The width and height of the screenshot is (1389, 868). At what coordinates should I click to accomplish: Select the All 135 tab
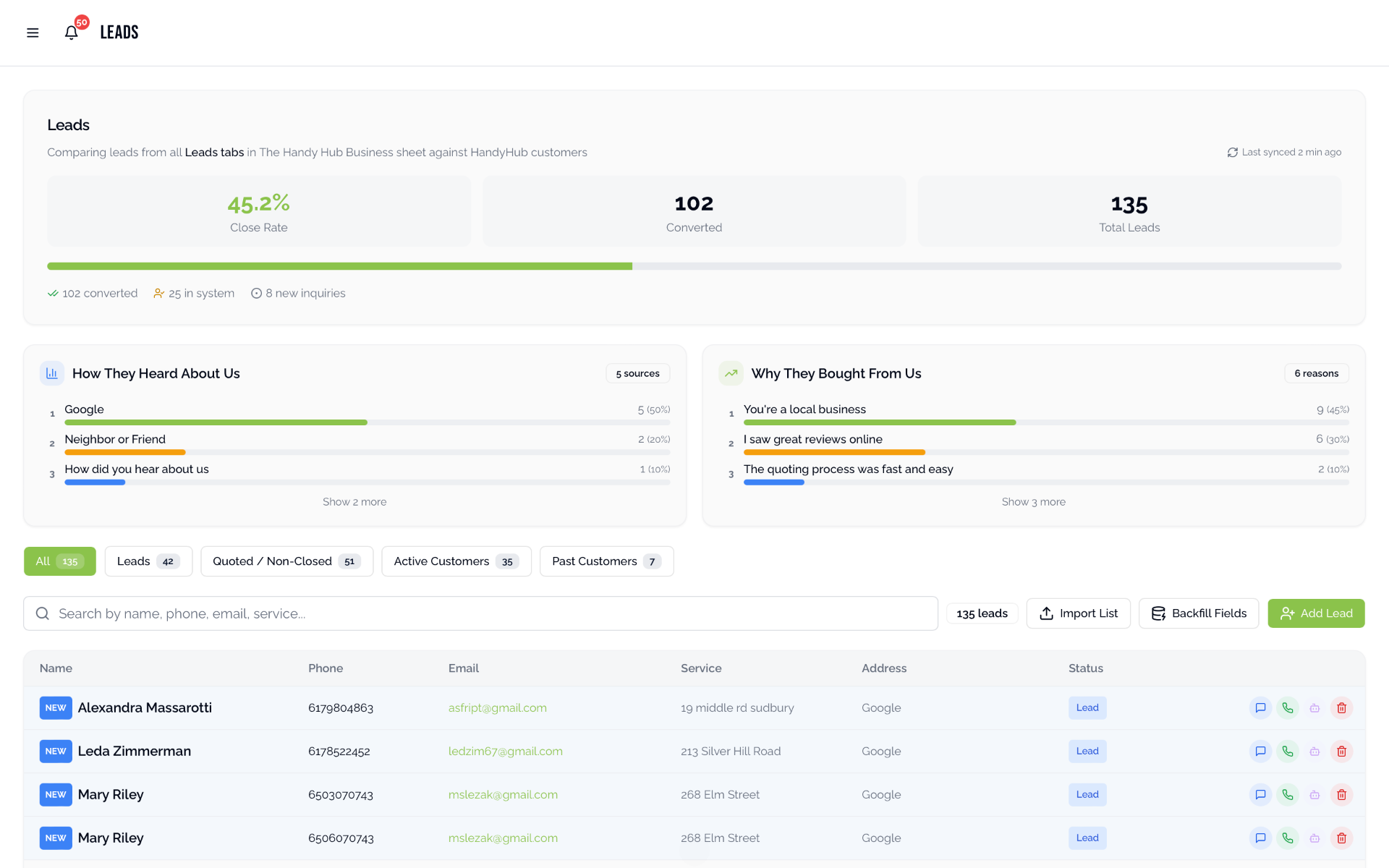[x=60, y=561]
